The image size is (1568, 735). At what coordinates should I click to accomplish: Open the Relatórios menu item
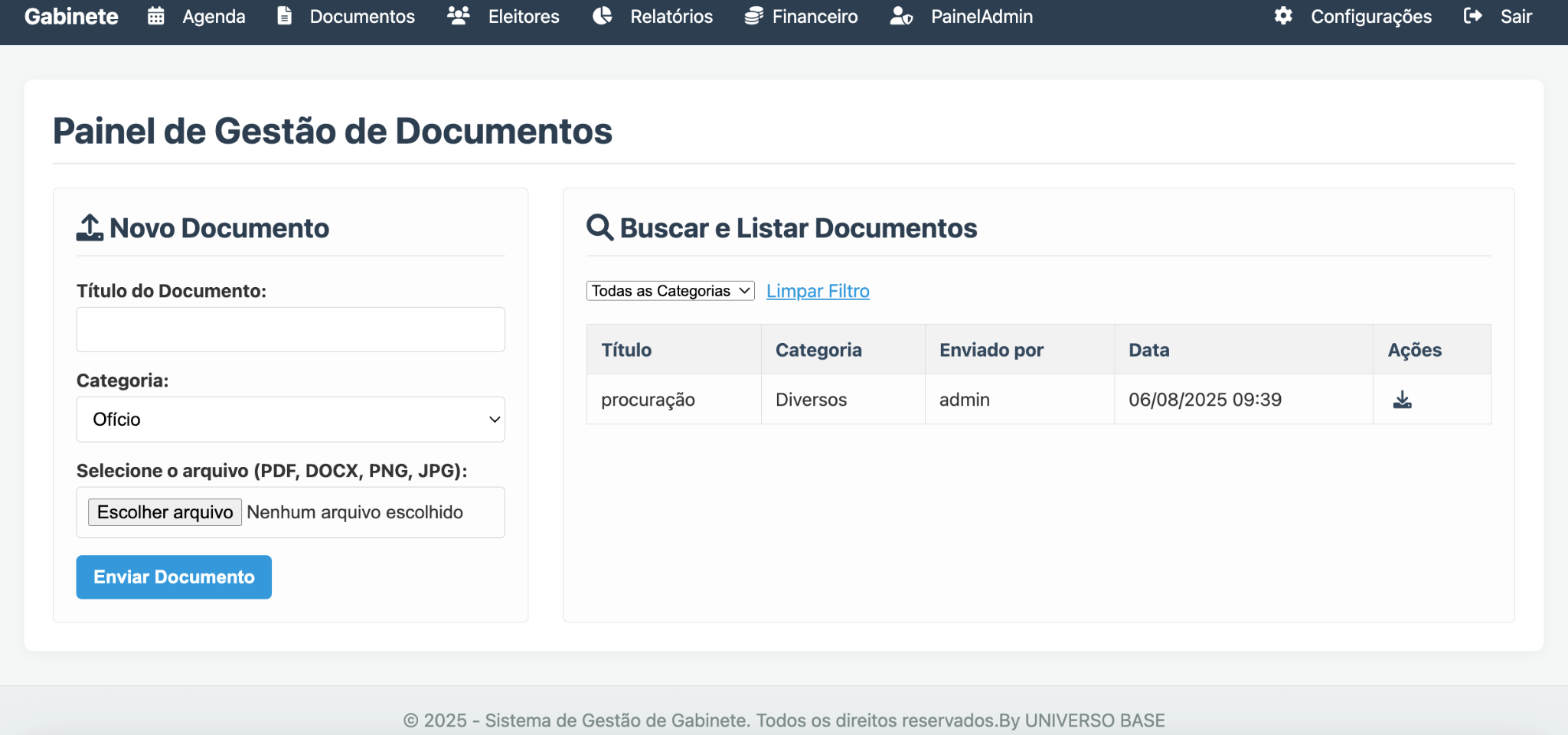pyautogui.click(x=671, y=16)
